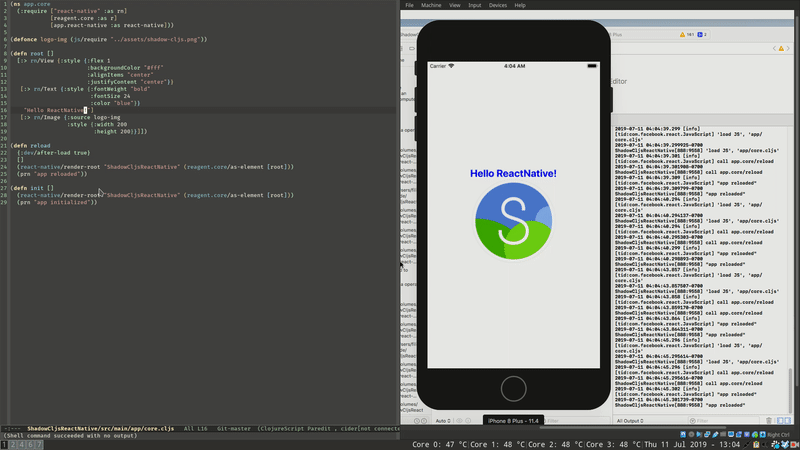Screen dimensions: 800x450
Task: Go to previous issue with left chevron
Action: tap(774, 48)
